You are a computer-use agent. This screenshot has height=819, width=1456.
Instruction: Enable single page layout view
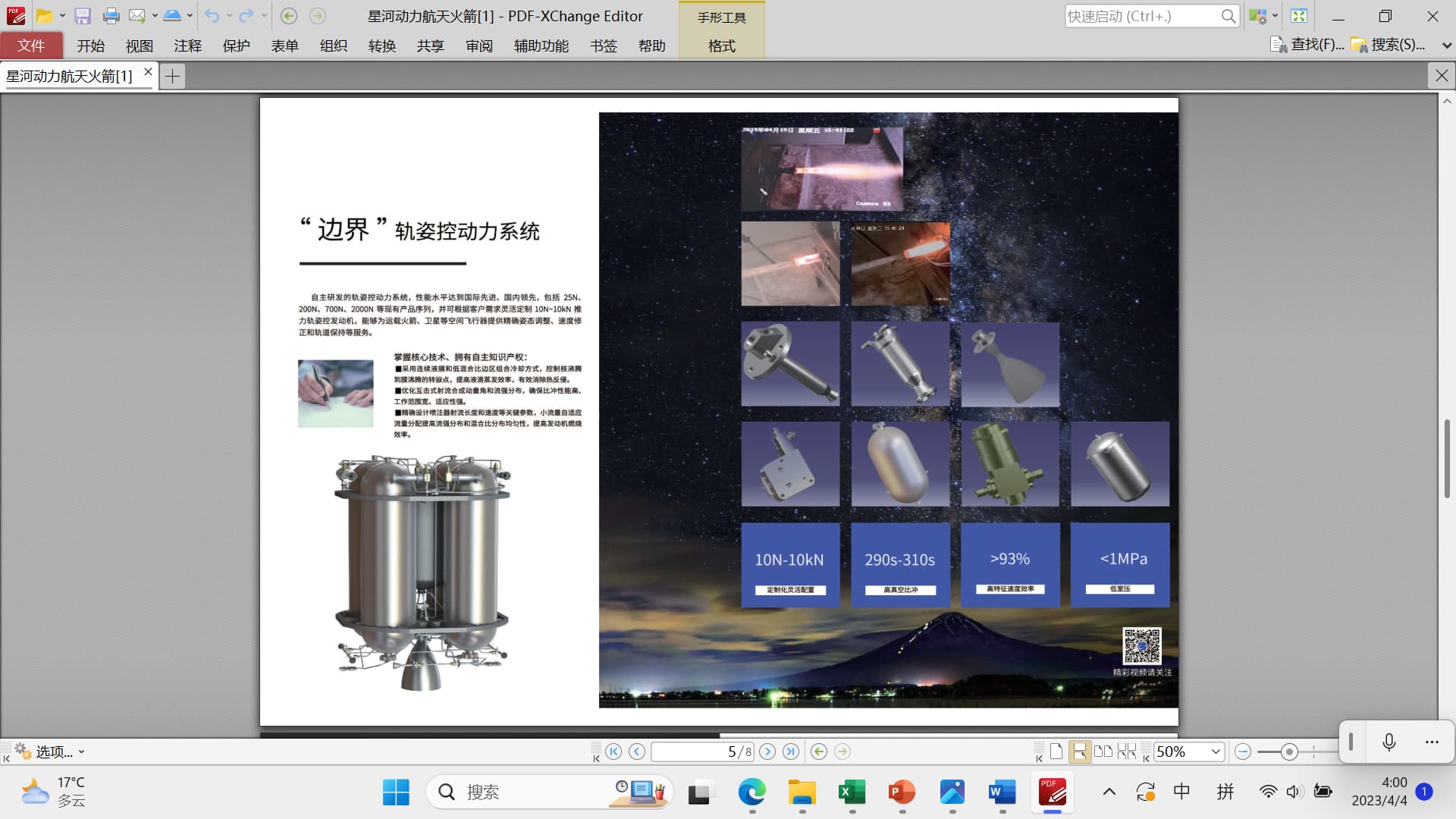tap(1056, 752)
